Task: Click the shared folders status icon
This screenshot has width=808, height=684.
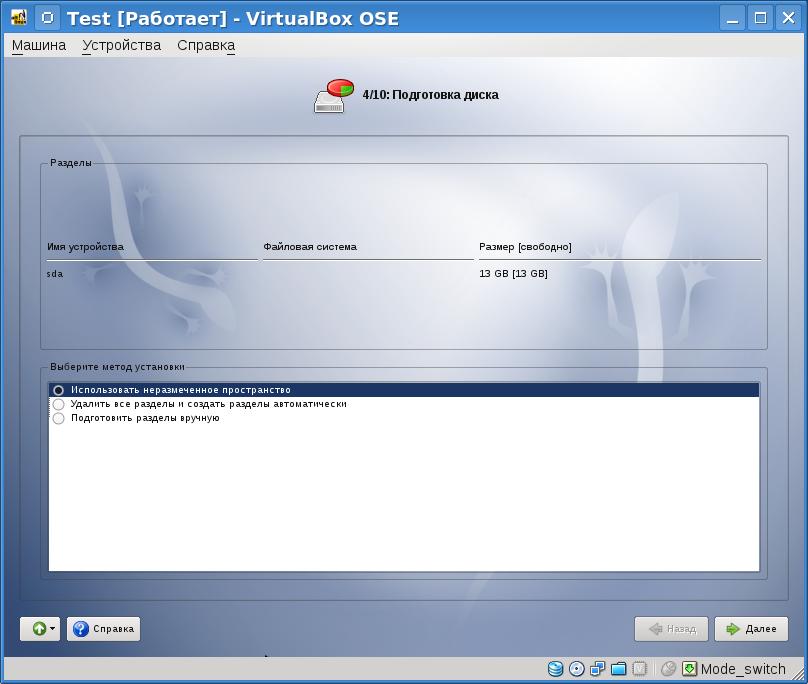Action: 618,669
